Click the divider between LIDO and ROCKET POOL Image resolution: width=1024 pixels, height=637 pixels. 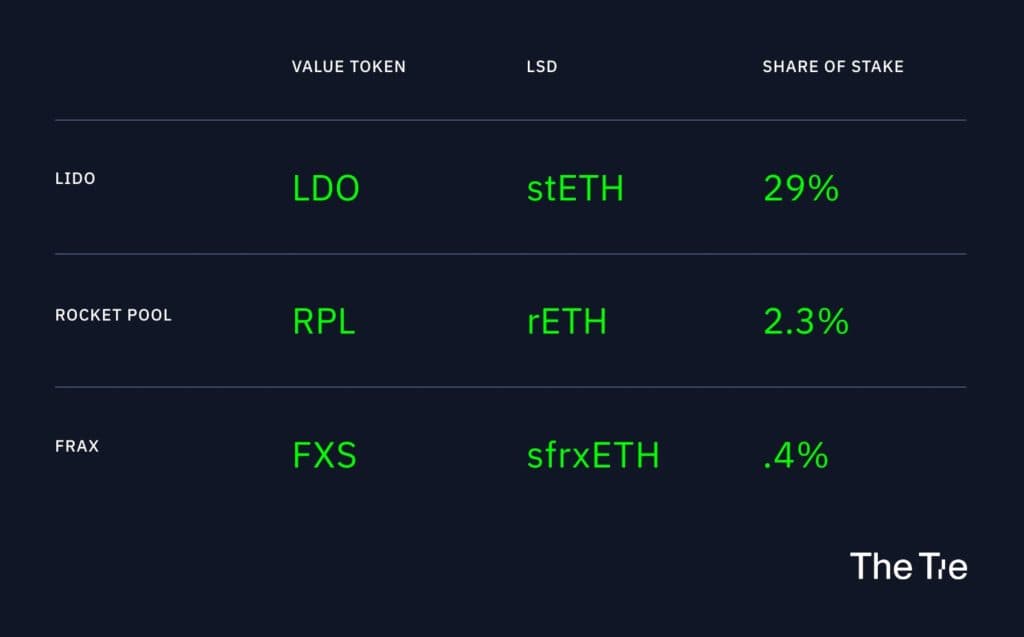(510, 254)
